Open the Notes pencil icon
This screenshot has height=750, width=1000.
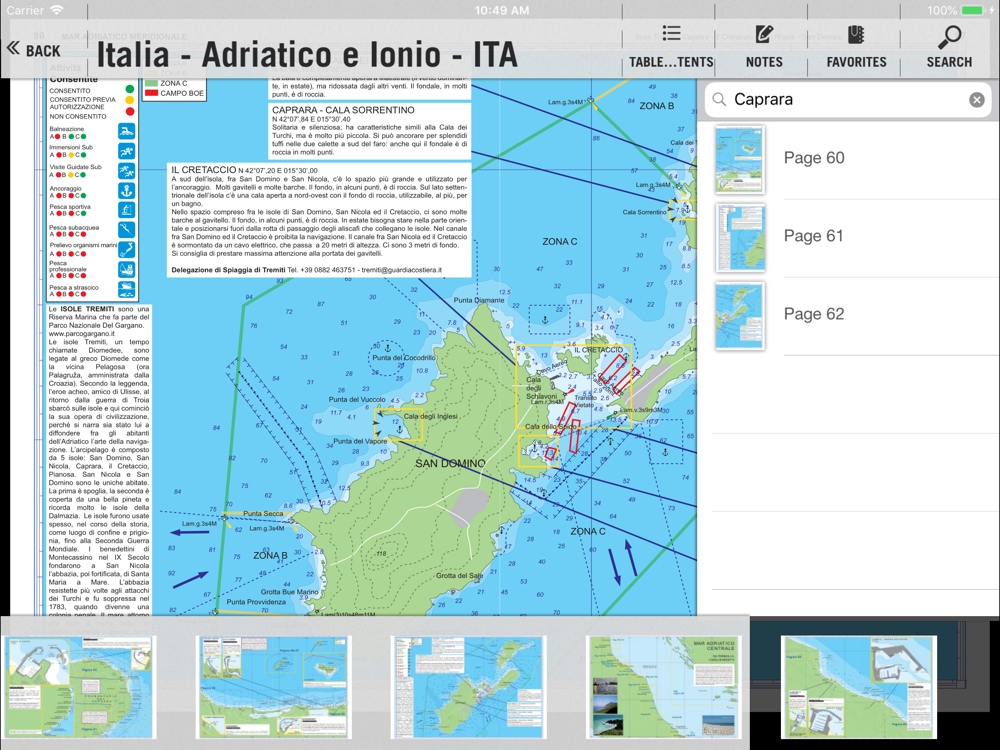pos(764,45)
